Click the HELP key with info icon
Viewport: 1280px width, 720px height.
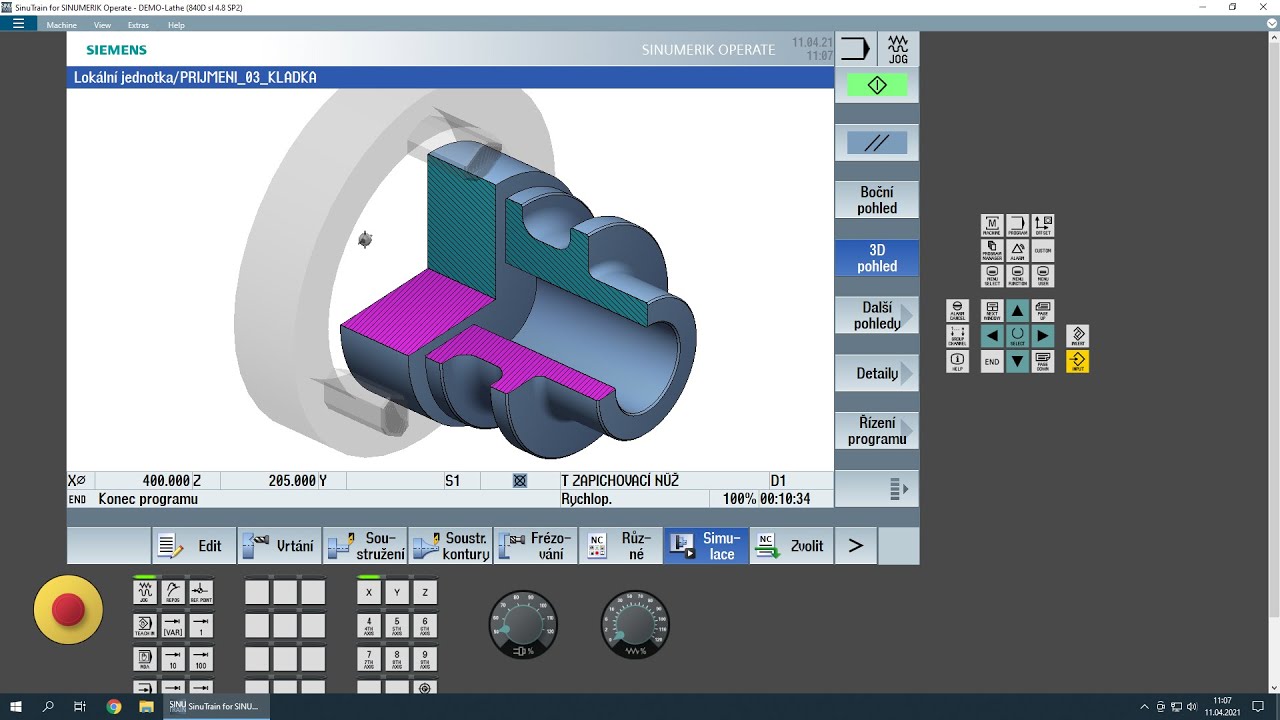click(x=957, y=361)
